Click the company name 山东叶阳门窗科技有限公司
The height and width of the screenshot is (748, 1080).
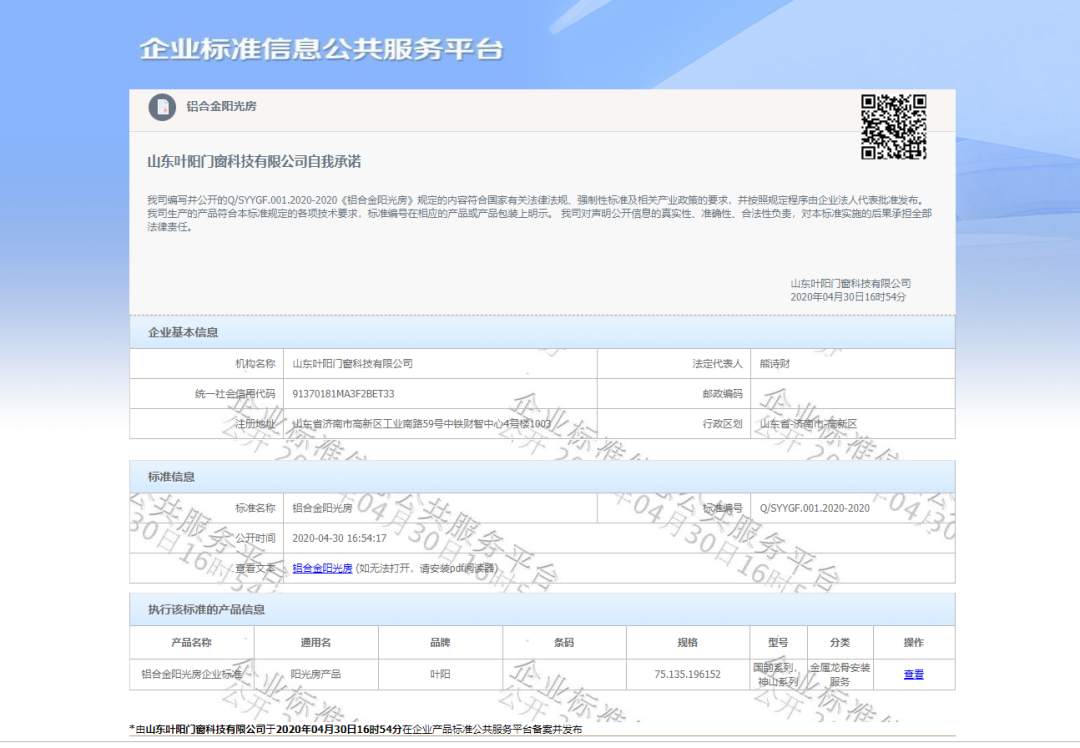click(352, 363)
